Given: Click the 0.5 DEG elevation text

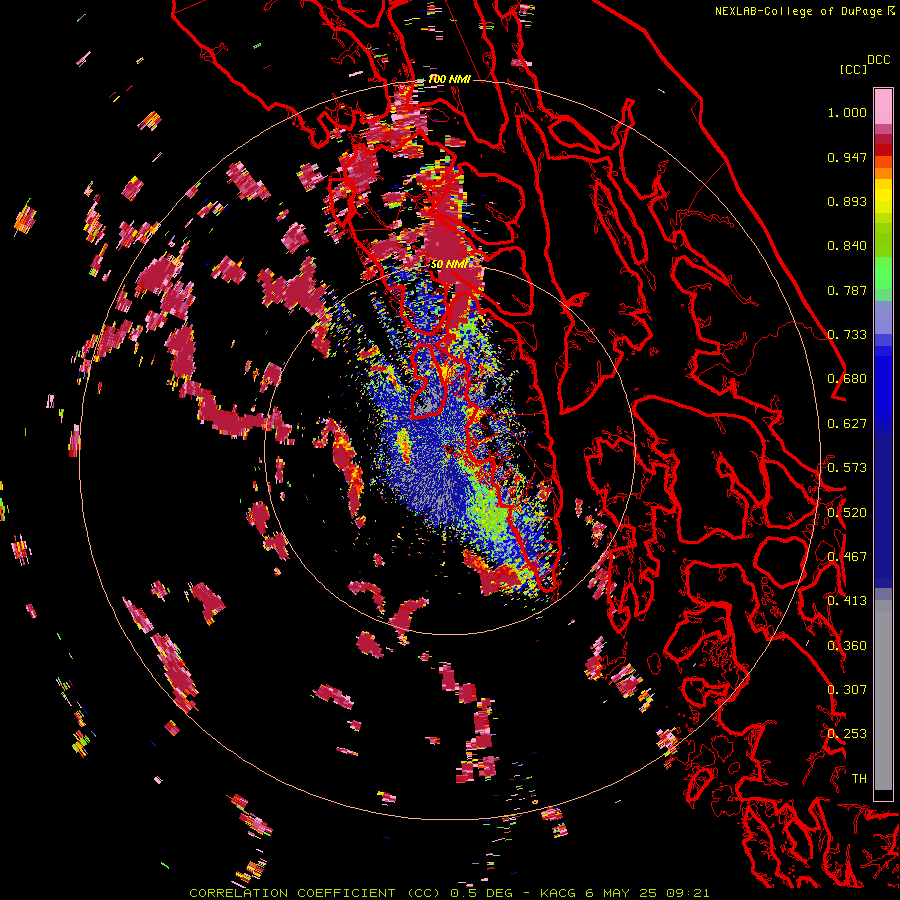Looking at the screenshot, I should (x=481, y=893).
